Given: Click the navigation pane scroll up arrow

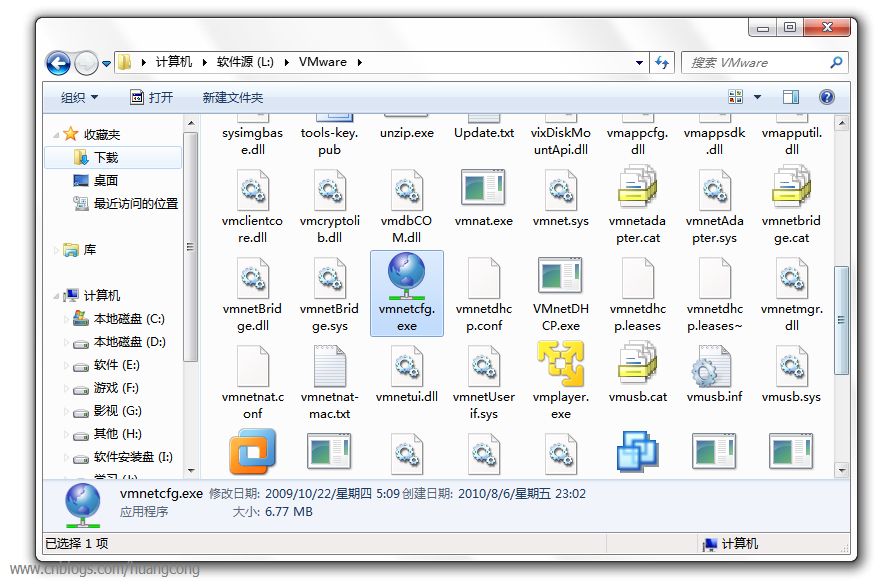Looking at the screenshot, I should tap(190, 123).
